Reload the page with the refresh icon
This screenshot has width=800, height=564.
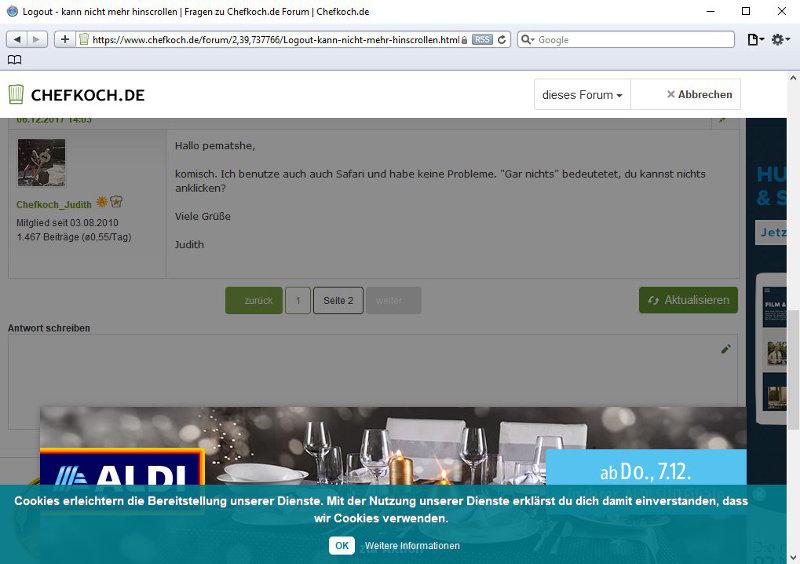point(502,39)
